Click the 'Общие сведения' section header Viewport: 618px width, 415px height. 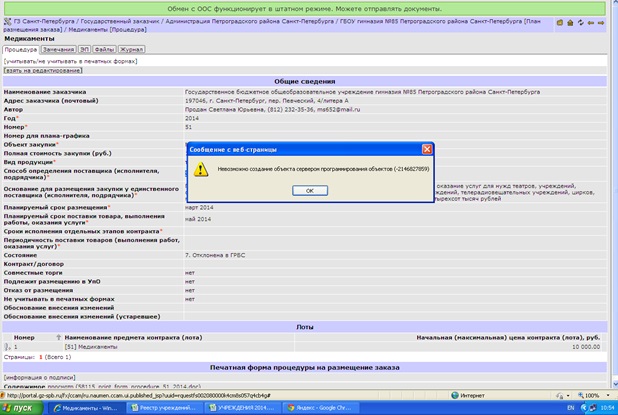pos(305,82)
